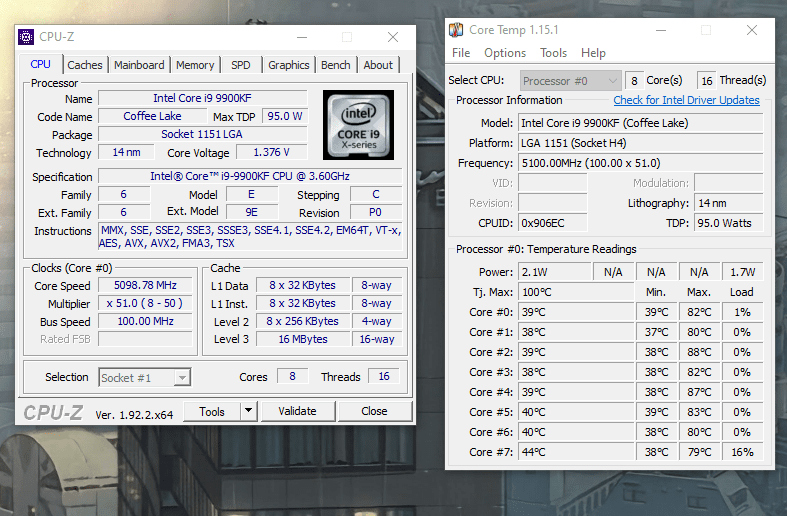This screenshot has height=516, width=787.
Task: Select the CPU tab in CPU-Z
Action: pyautogui.click(x=41, y=64)
